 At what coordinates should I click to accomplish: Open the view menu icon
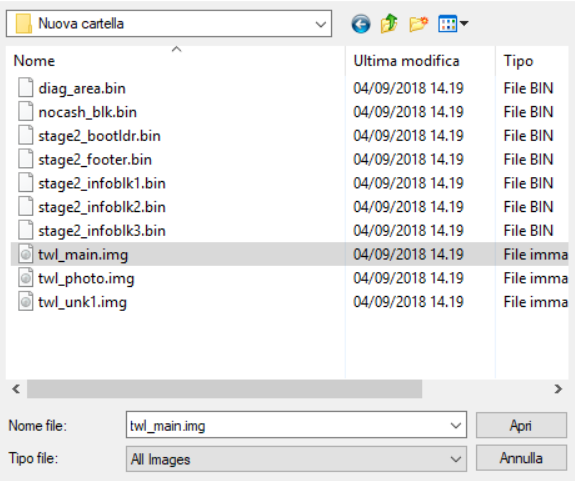tap(453, 24)
